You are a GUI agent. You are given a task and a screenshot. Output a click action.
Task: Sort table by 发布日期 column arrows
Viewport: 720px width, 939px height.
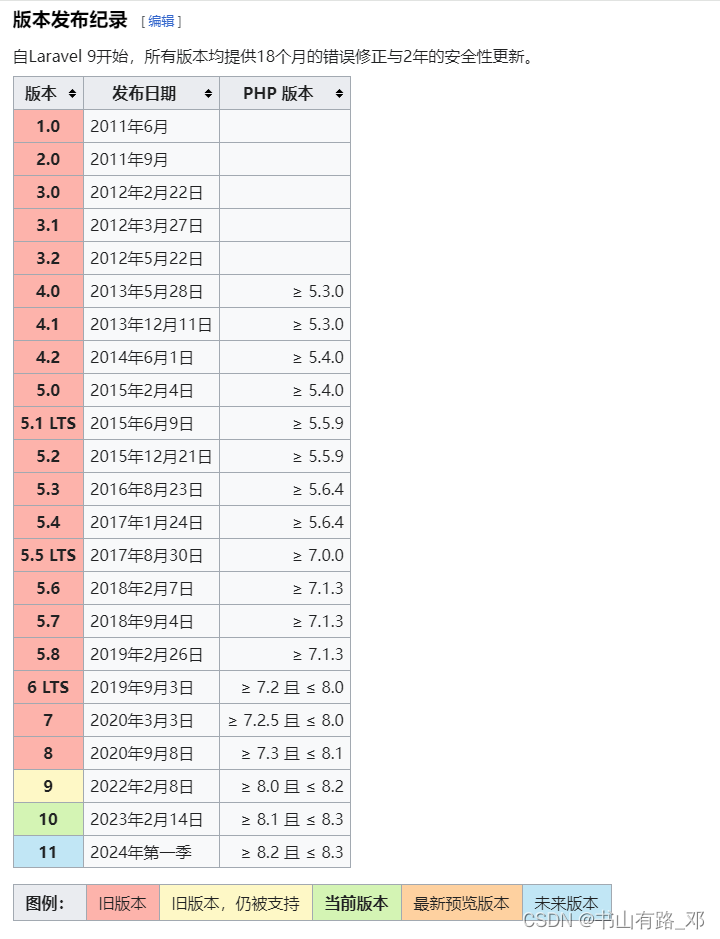[208, 93]
